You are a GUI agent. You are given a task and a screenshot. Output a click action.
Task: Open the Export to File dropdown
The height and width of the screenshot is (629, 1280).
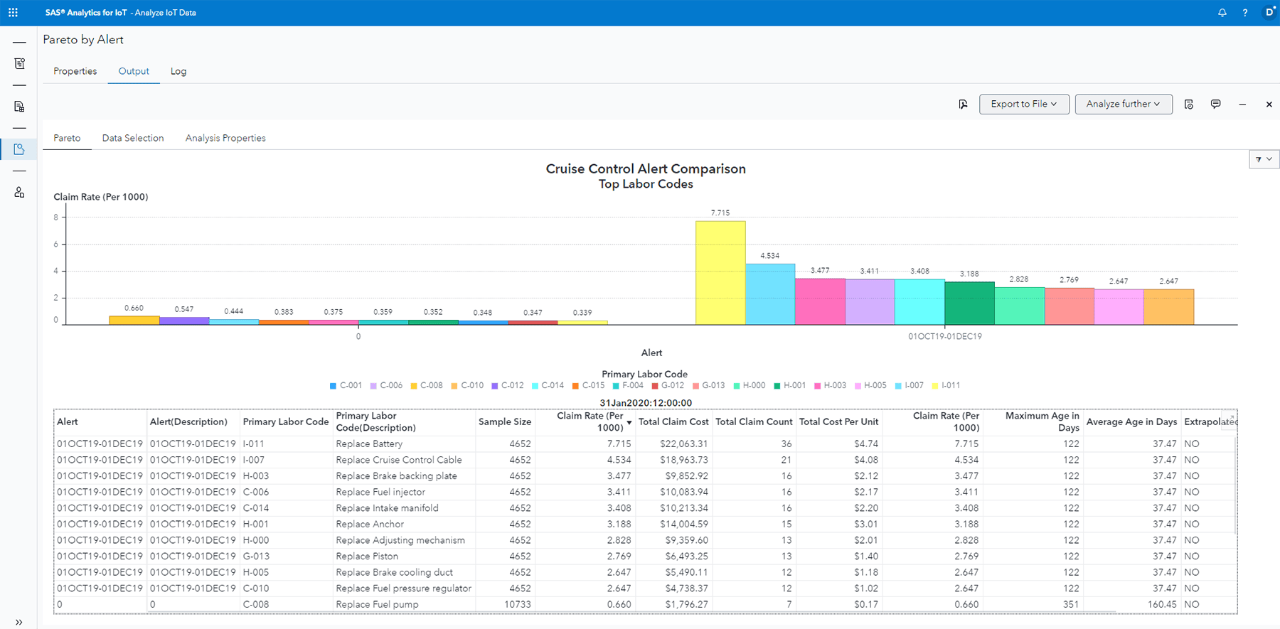(1024, 104)
